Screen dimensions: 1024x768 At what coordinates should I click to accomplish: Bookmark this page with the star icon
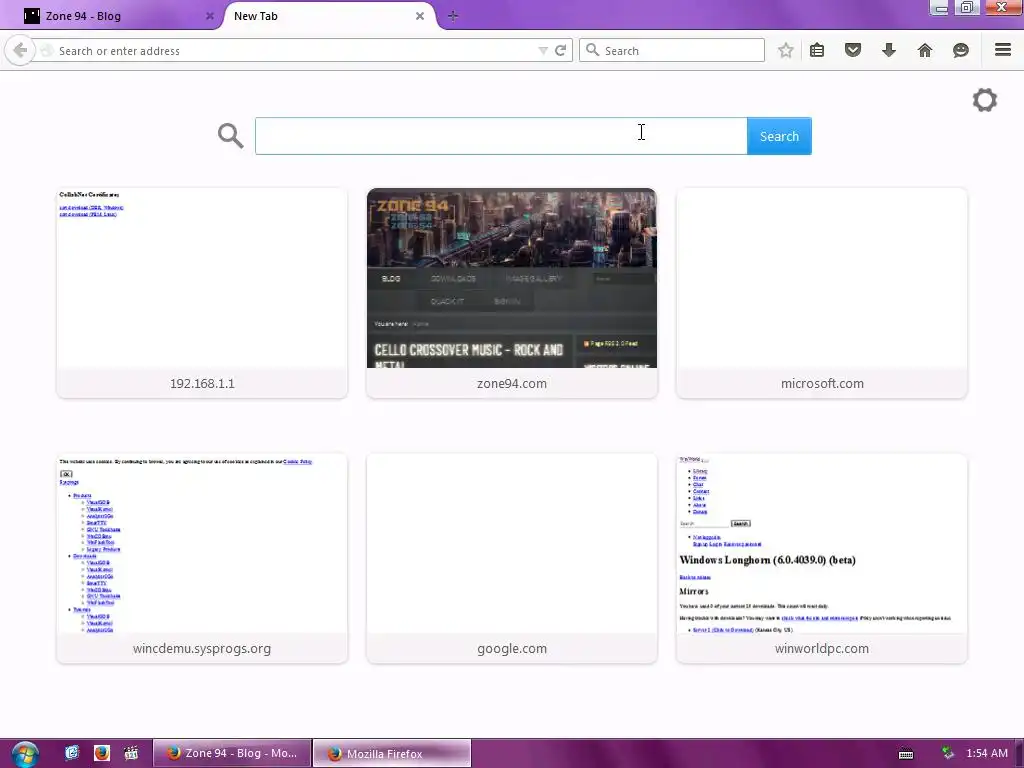coord(786,50)
